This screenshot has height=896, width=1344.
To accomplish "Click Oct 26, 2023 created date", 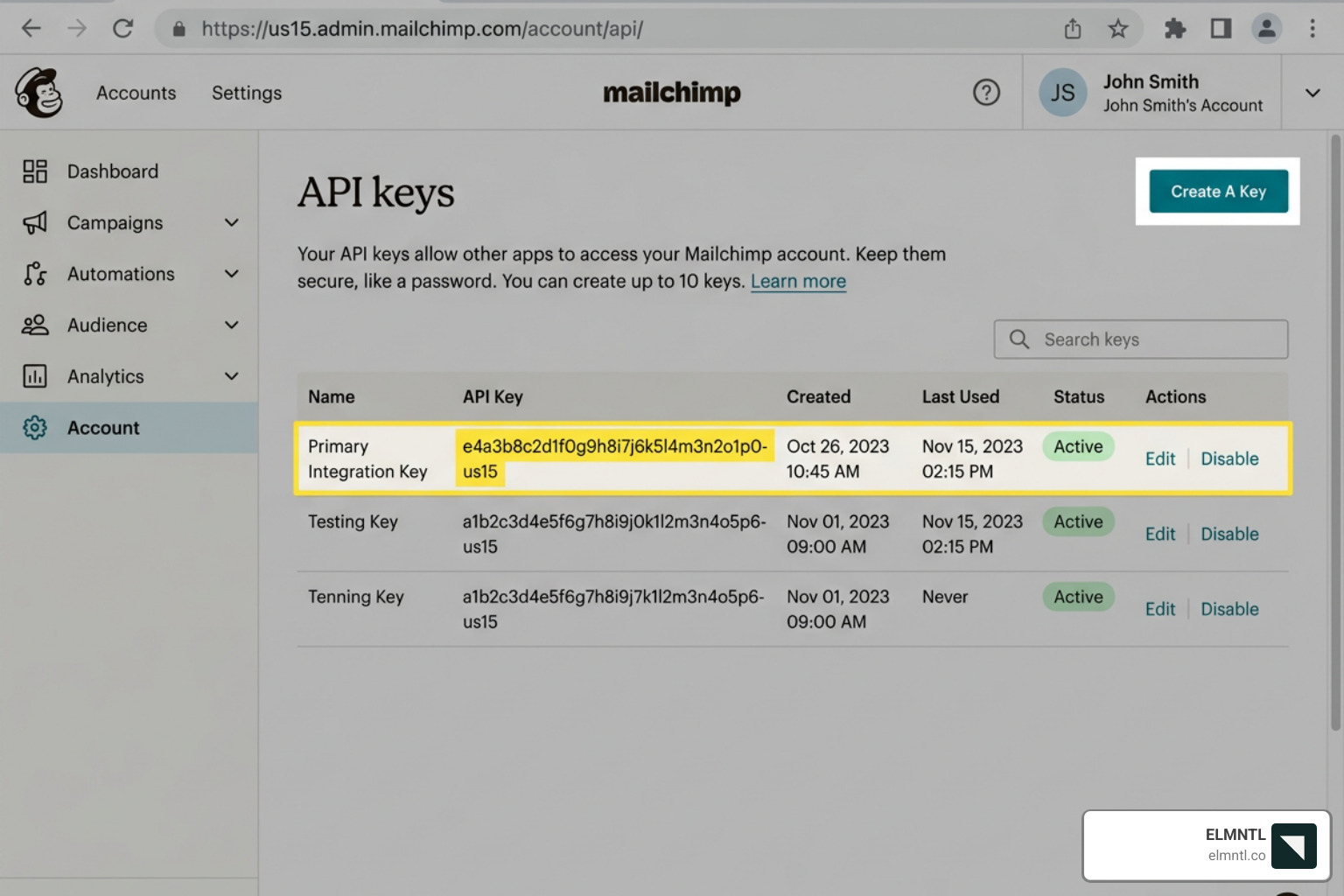I will tap(837, 446).
